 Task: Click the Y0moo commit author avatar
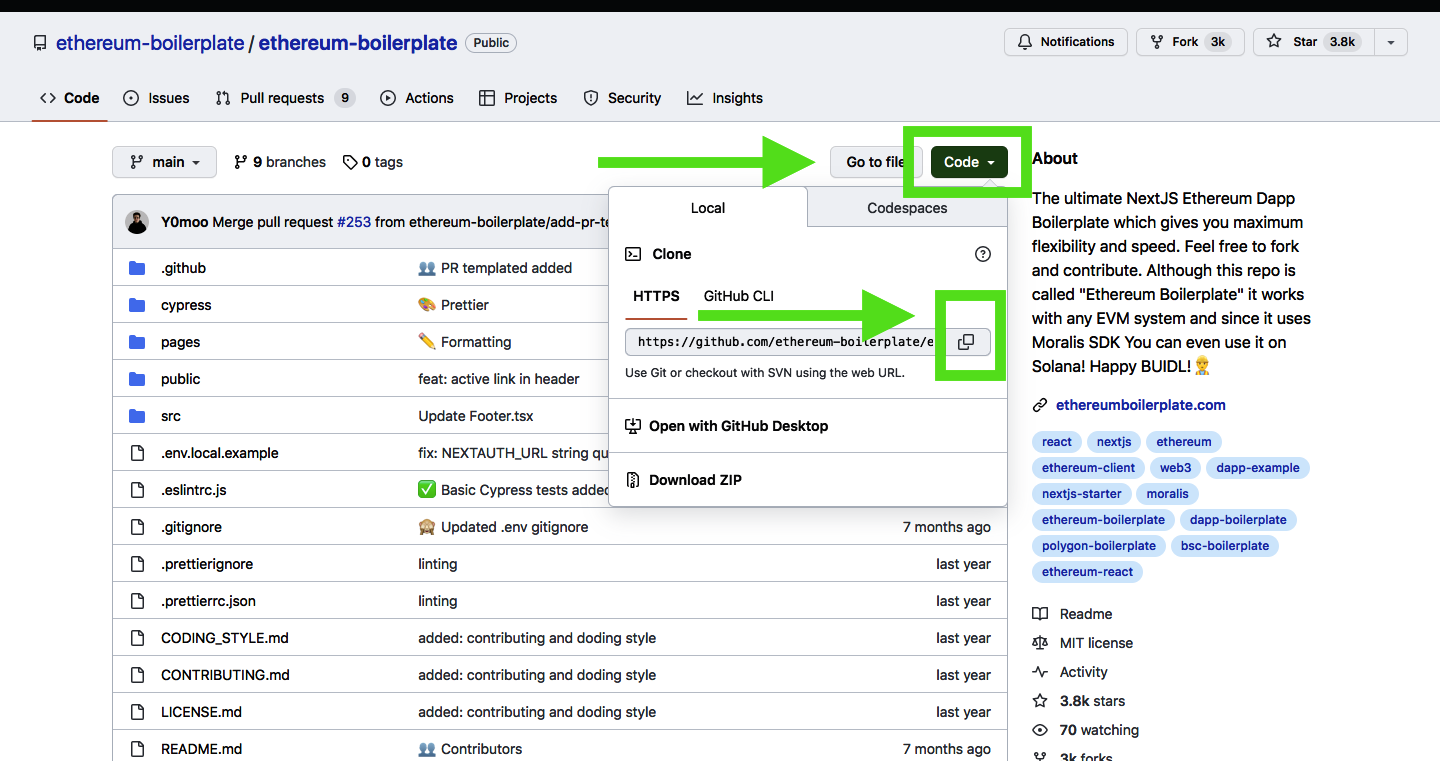[137, 222]
